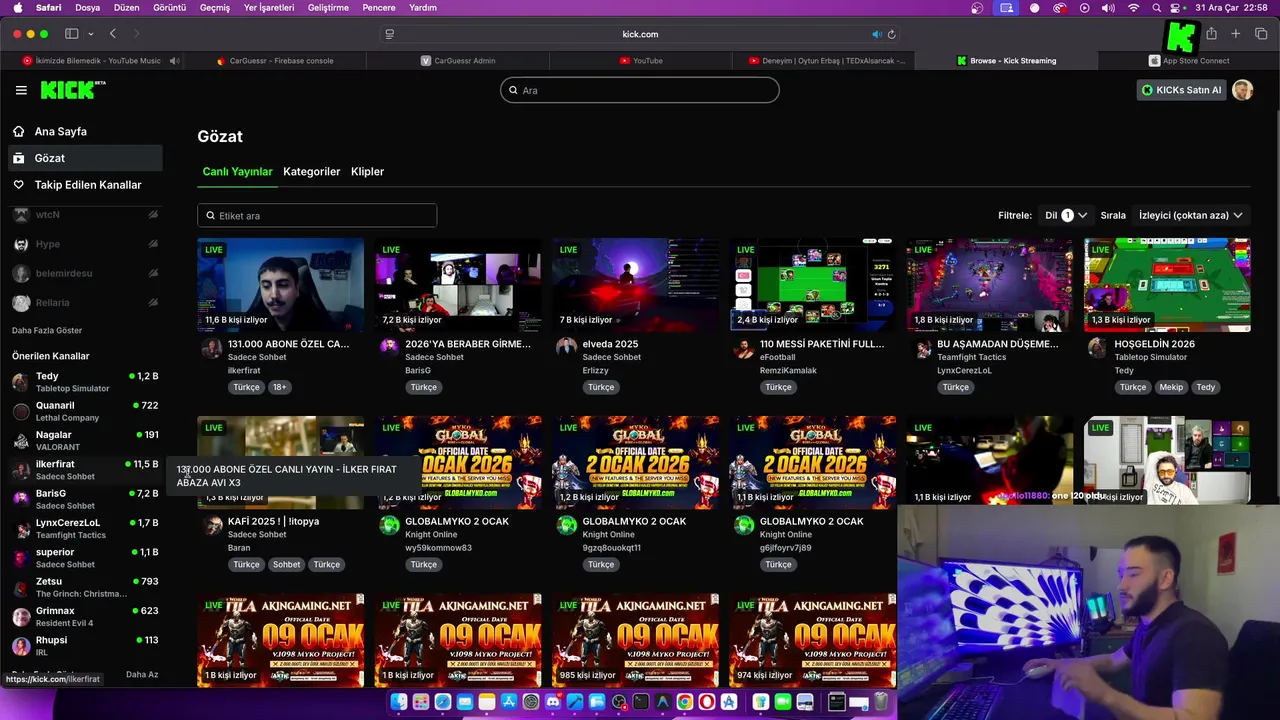Viewport: 1280px width, 720px height.
Task: Click the green KICK logo
Action: 72,90
